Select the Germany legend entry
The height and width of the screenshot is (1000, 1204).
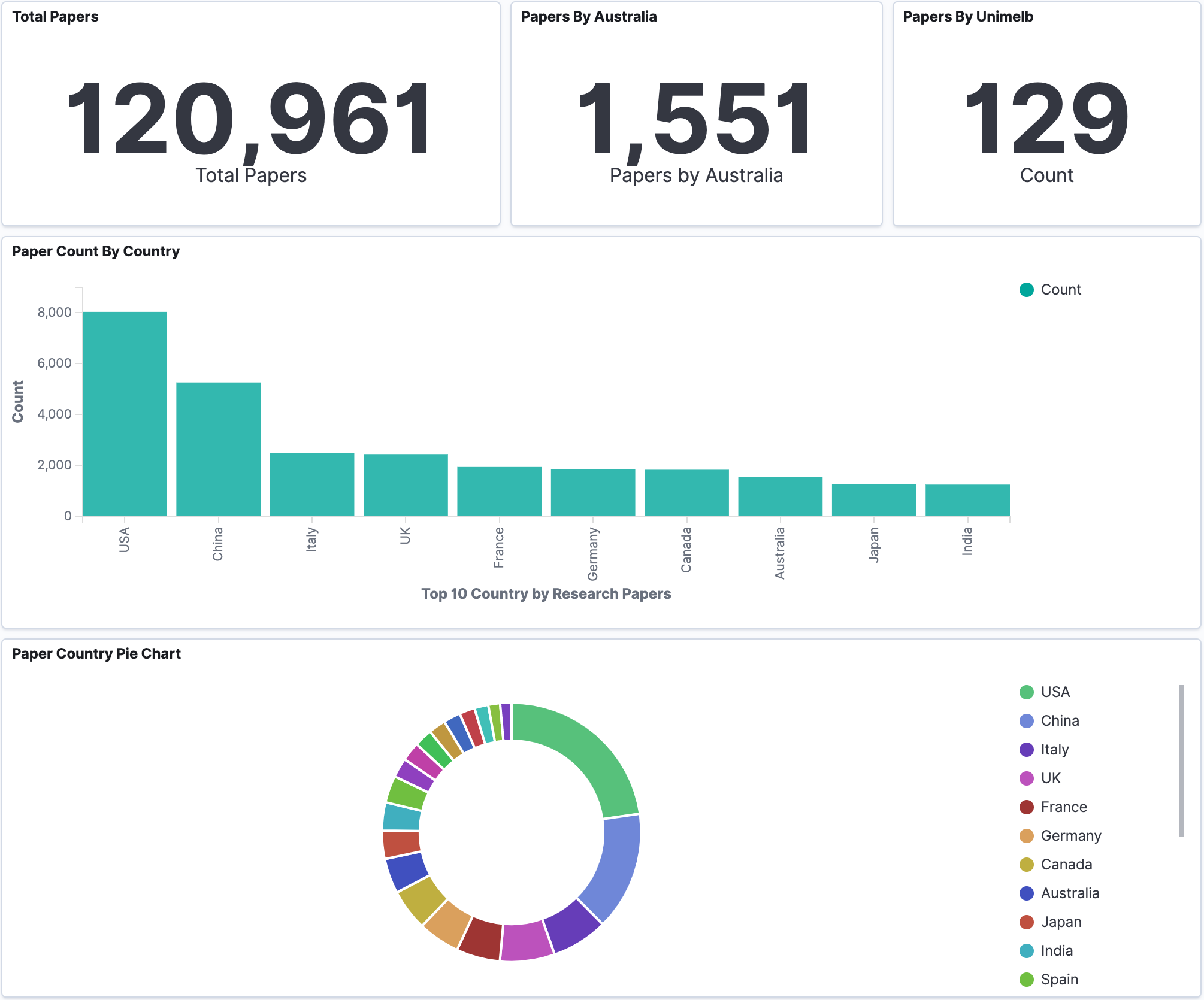[x=1060, y=836]
